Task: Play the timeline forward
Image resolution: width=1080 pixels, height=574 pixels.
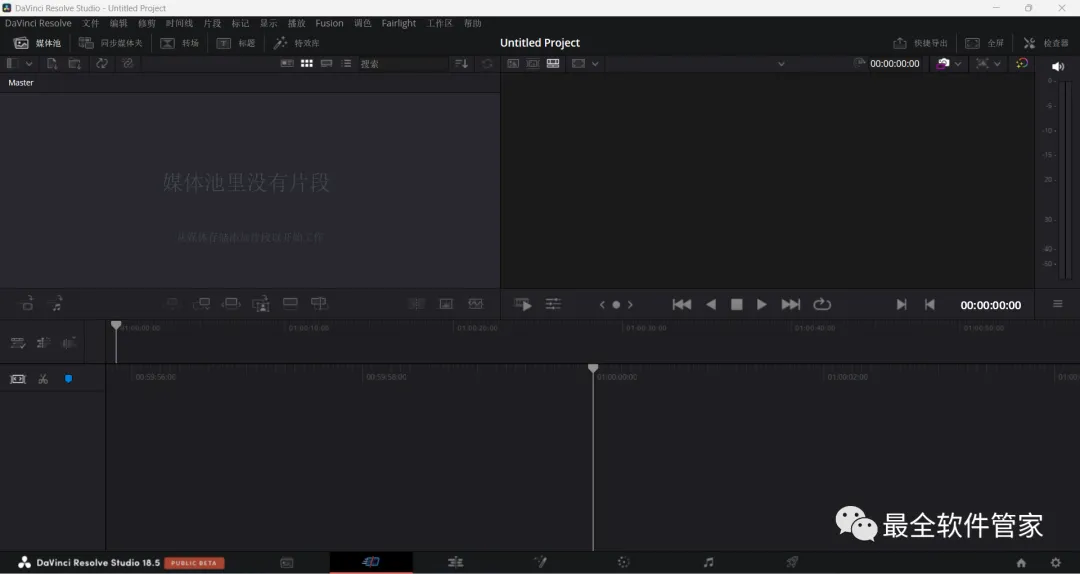Action: (762, 305)
